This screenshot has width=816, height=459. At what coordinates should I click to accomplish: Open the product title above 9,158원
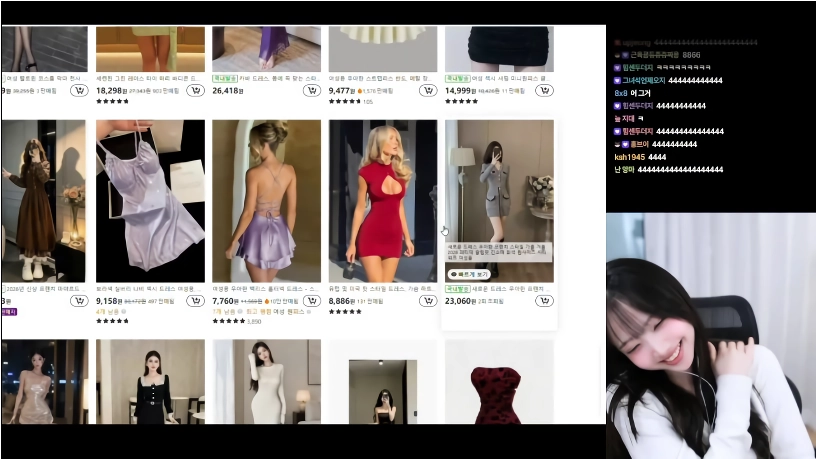pos(148,289)
